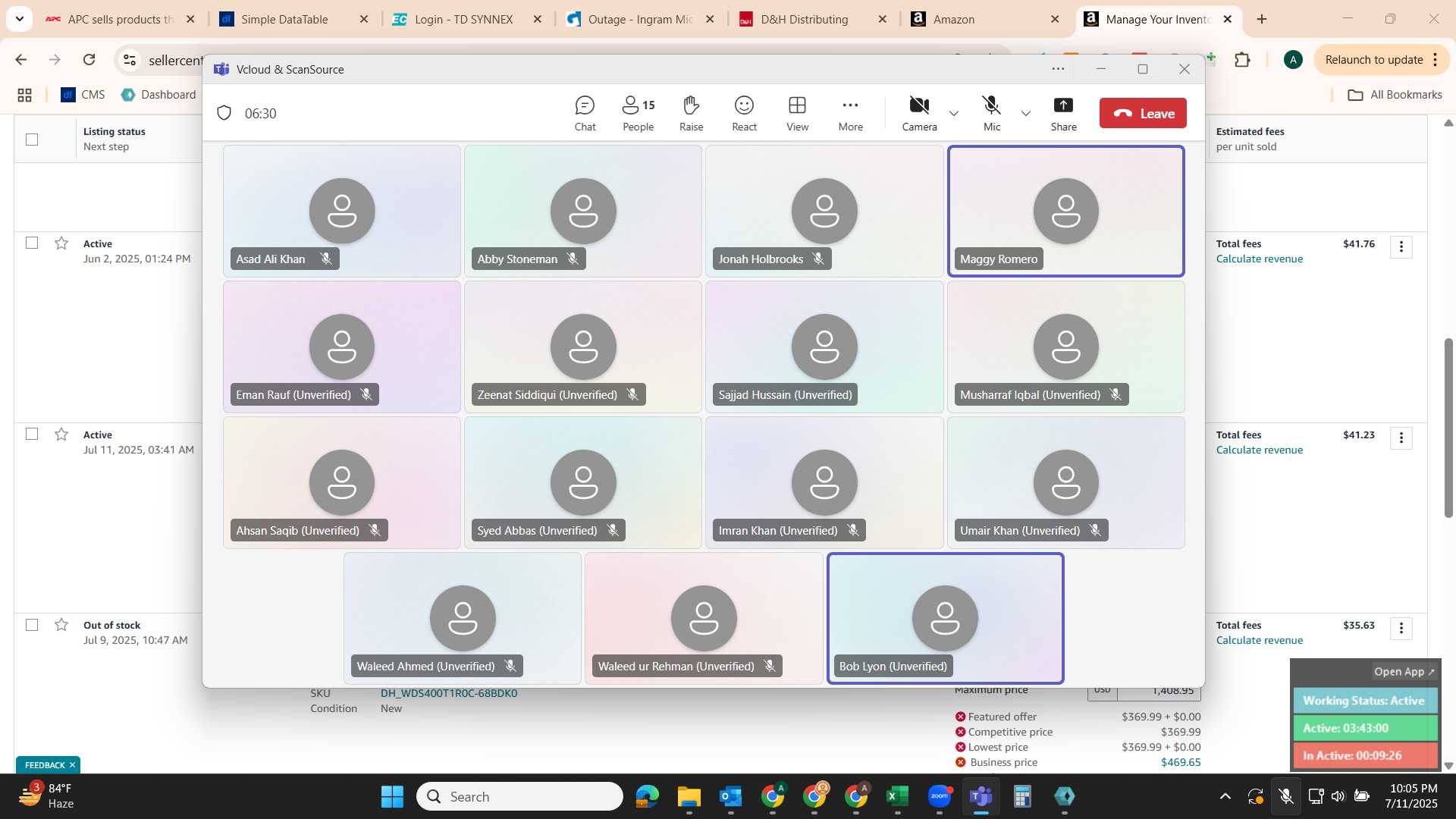Image resolution: width=1456 pixels, height=819 pixels.
Task: Star the Jul 11, 2025 active listing
Action: pos(61,434)
